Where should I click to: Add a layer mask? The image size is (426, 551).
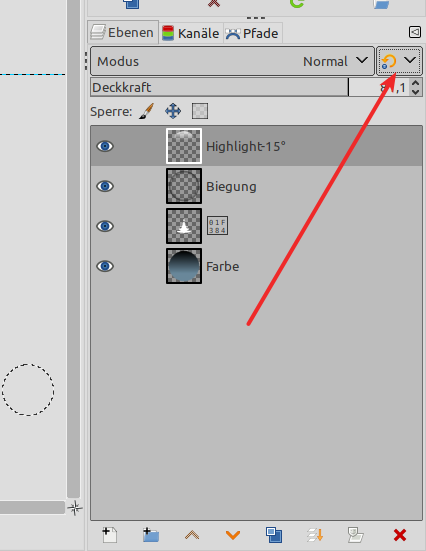[x=356, y=535]
